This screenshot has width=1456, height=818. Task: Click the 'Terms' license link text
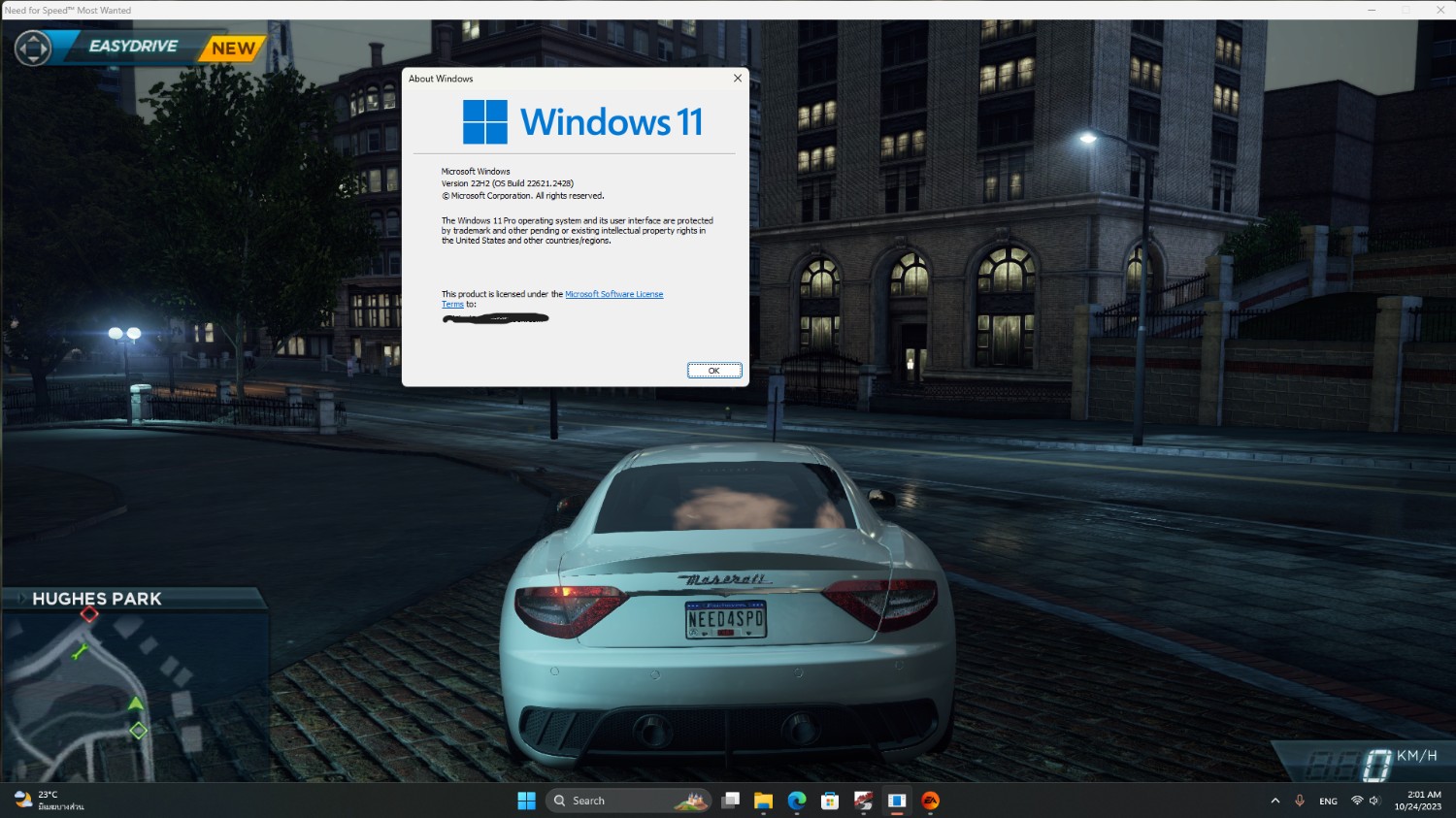tap(452, 305)
